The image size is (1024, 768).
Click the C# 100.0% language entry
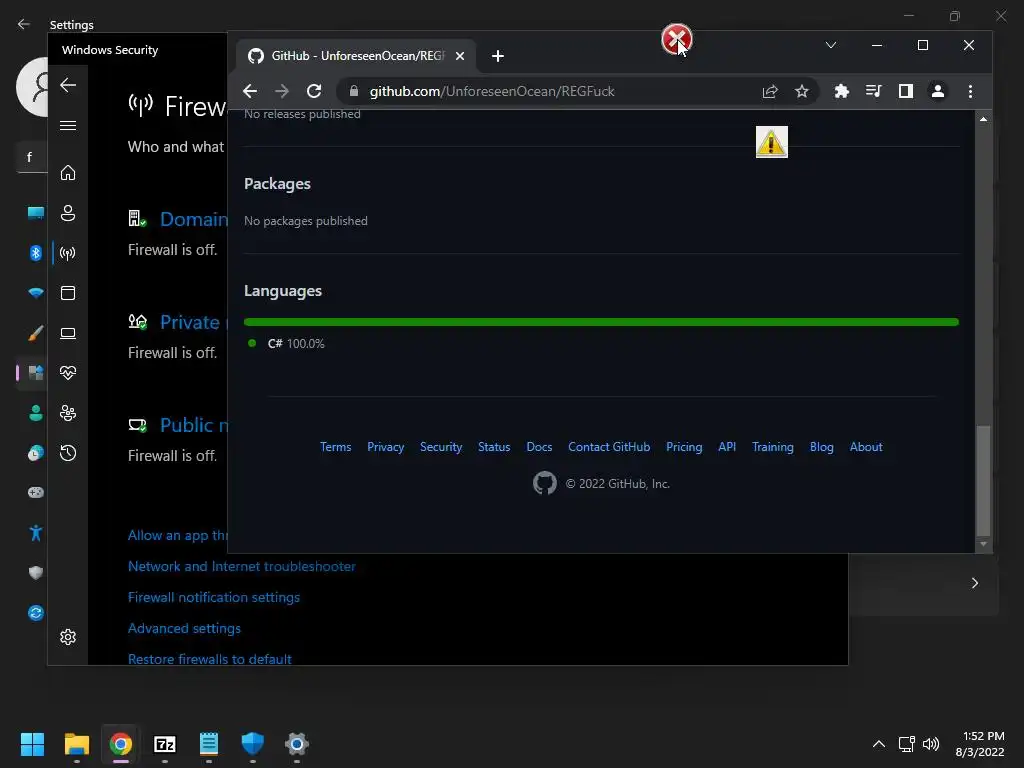click(287, 344)
